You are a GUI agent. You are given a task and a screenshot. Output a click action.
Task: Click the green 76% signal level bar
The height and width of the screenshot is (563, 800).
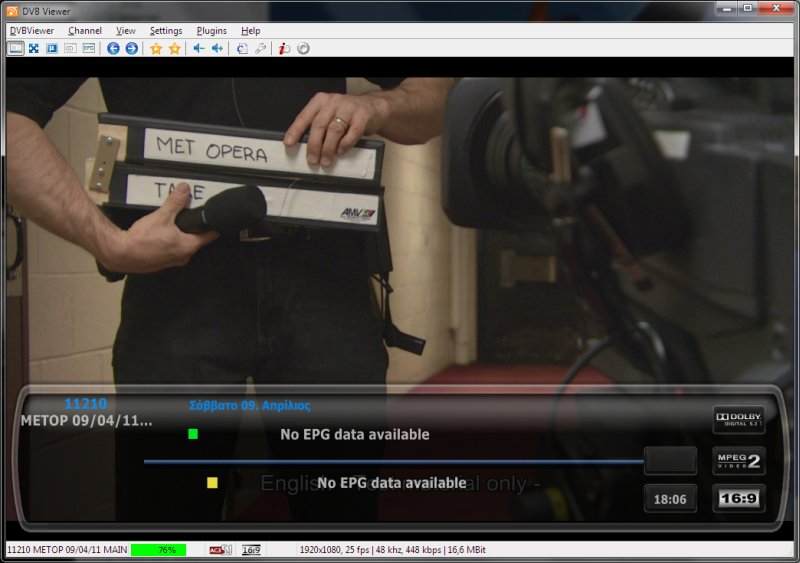tap(158, 550)
